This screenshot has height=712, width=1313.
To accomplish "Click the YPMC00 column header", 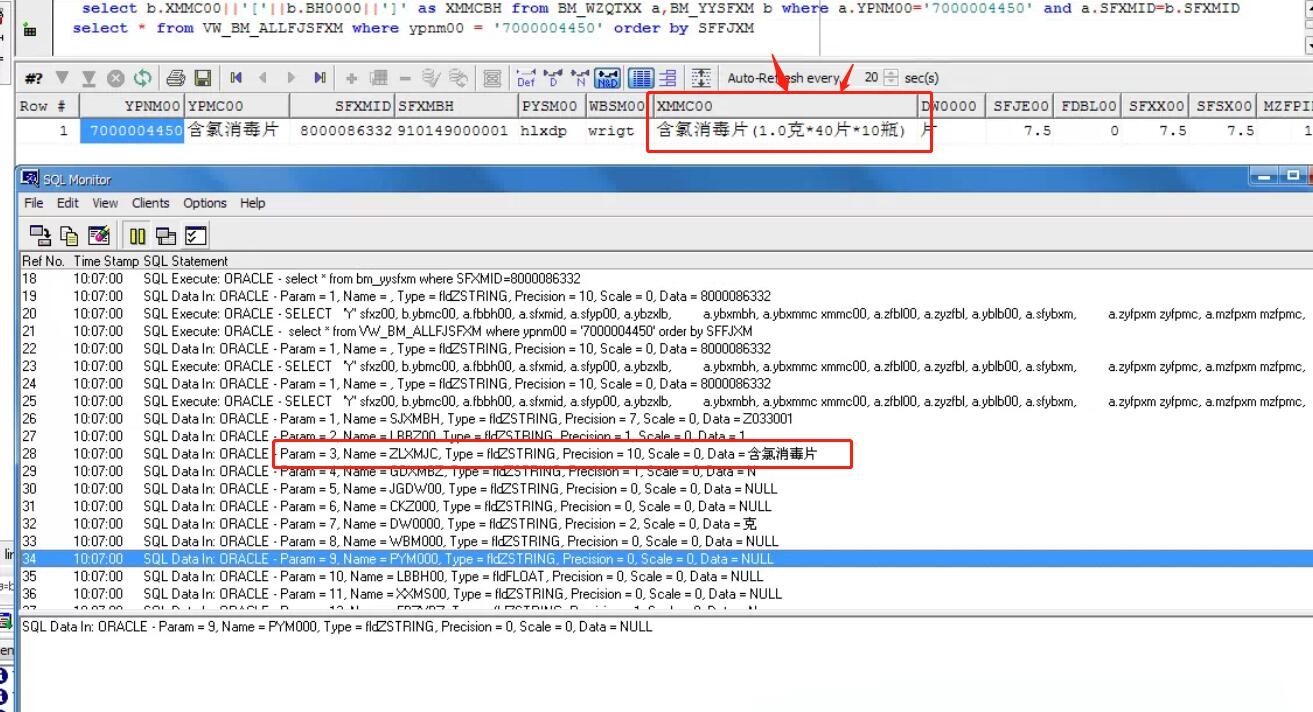I will [237, 106].
